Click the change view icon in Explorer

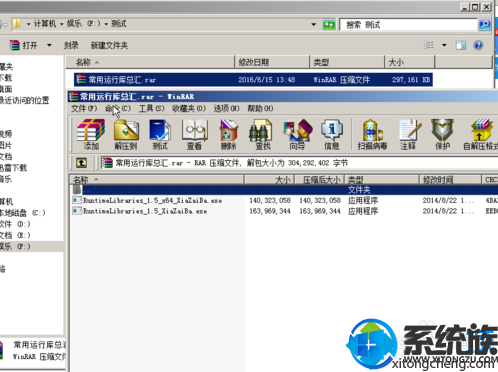pos(429,45)
